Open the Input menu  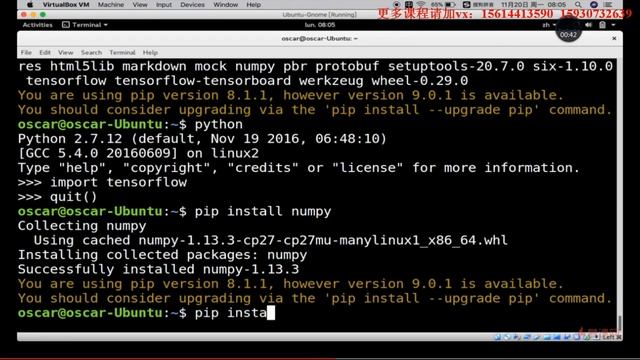point(164,4)
